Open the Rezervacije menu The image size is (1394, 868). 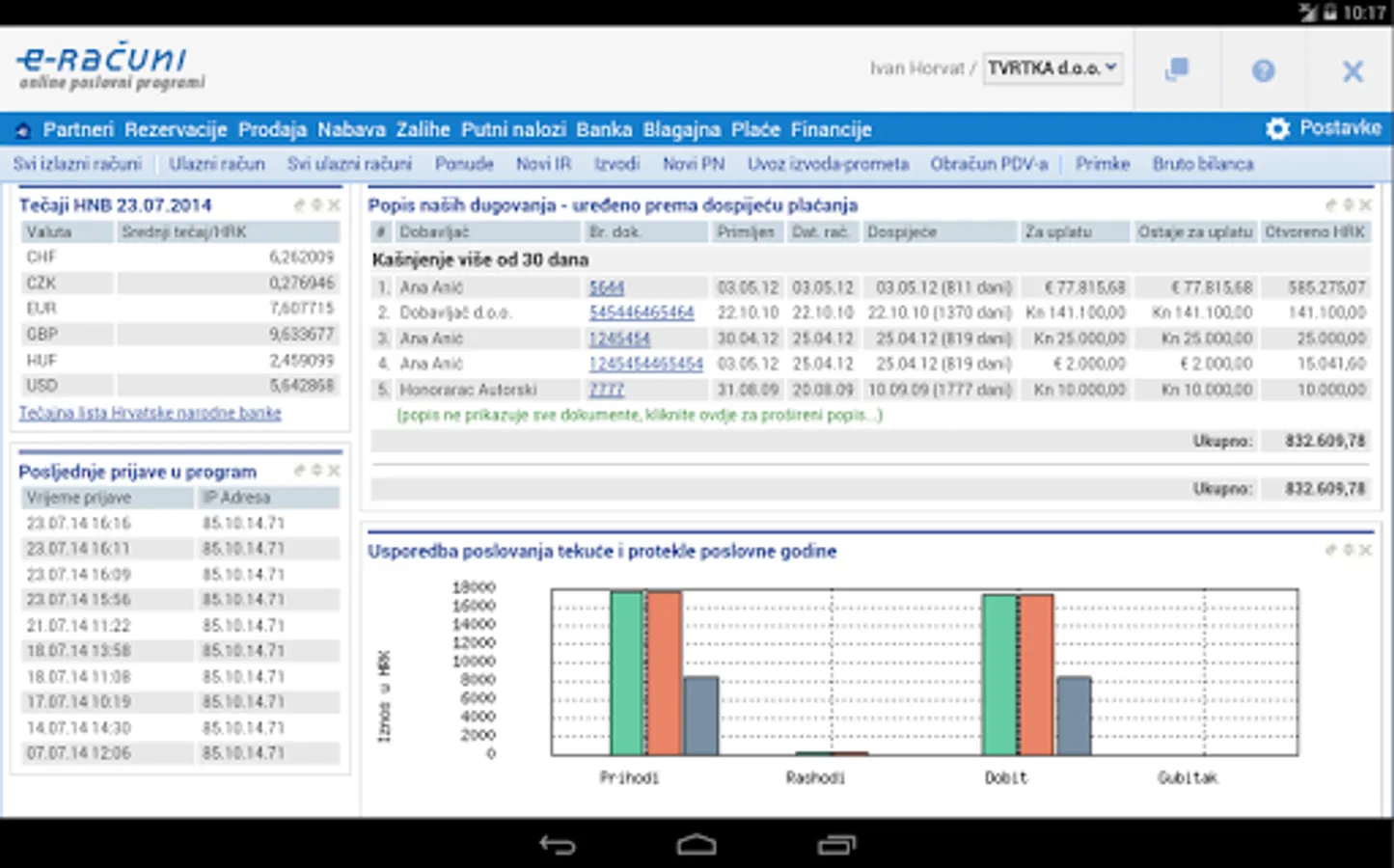[176, 129]
